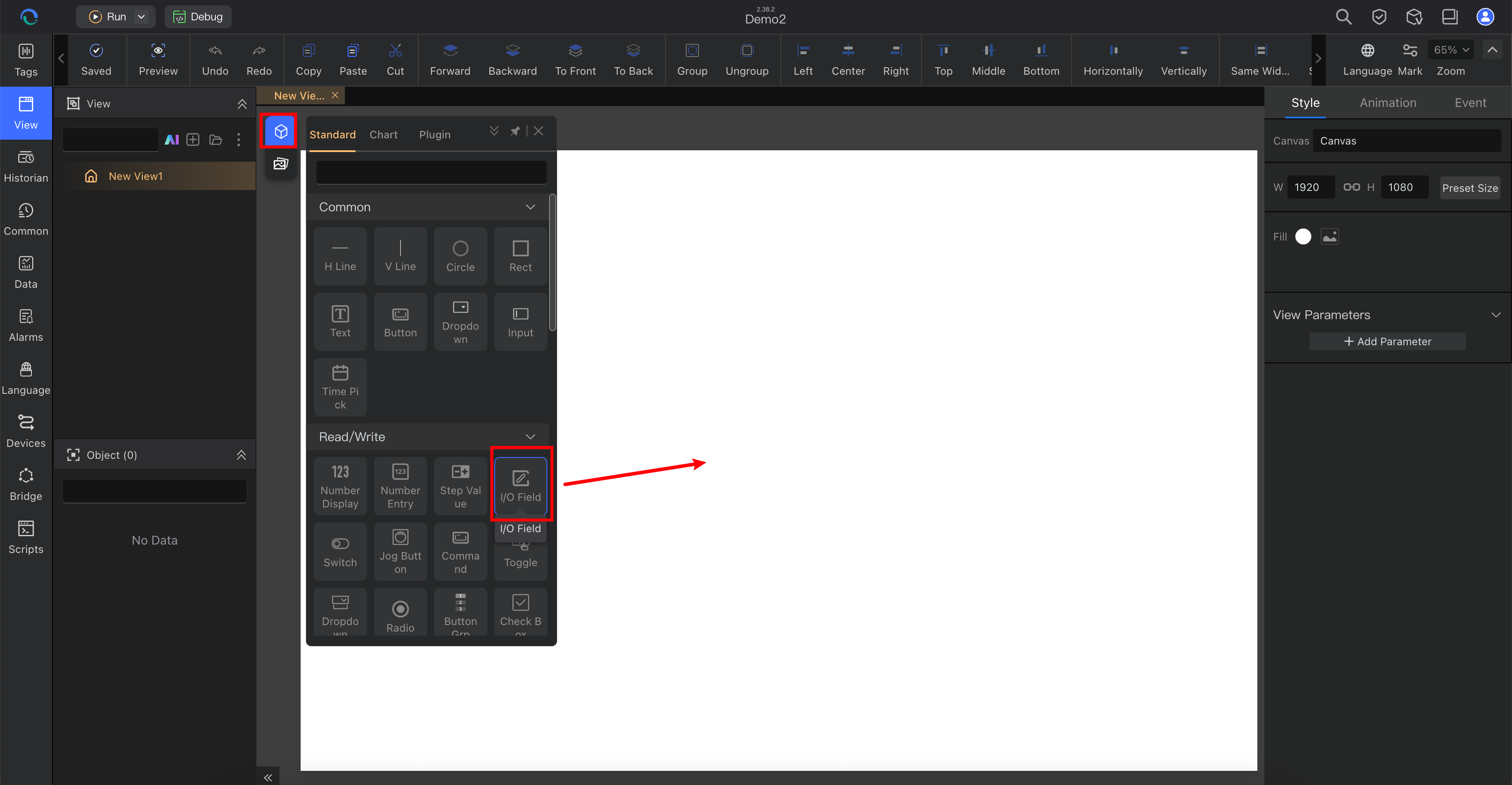Collapse the Common components section
The height and width of the screenshot is (785, 1512).
531,207
